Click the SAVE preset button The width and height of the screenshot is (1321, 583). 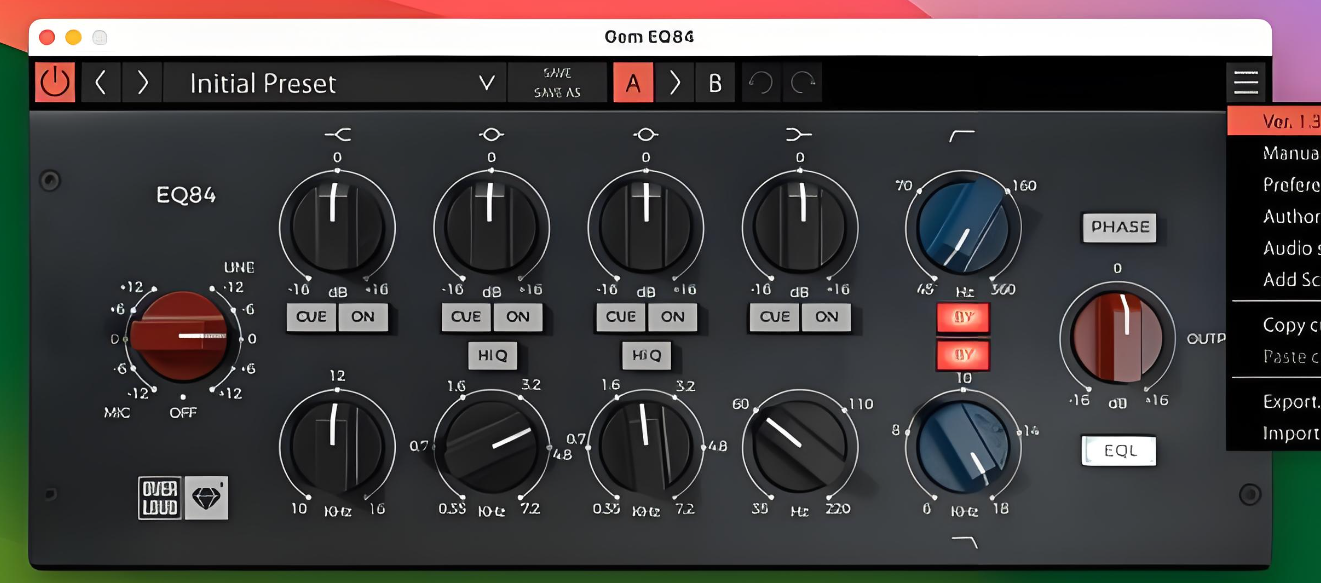[x=557, y=73]
